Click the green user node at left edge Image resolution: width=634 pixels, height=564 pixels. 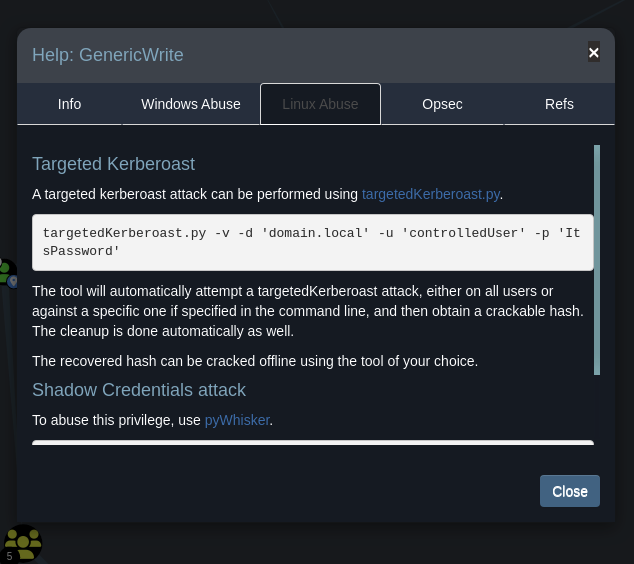[x=4, y=268]
